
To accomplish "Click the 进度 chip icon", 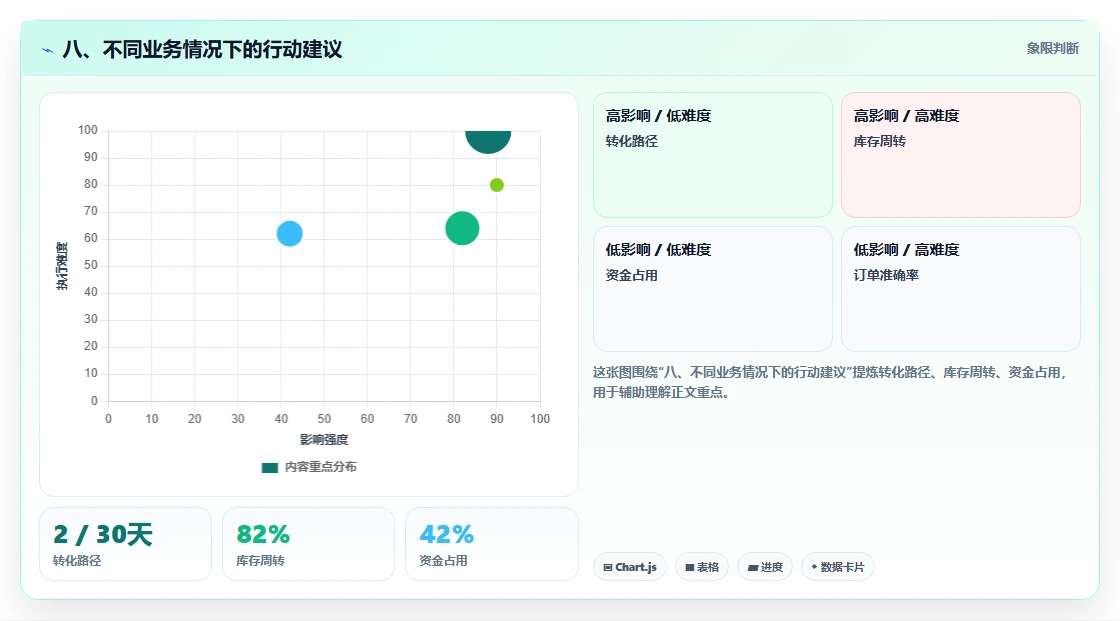I will pyautogui.click(x=753, y=567).
